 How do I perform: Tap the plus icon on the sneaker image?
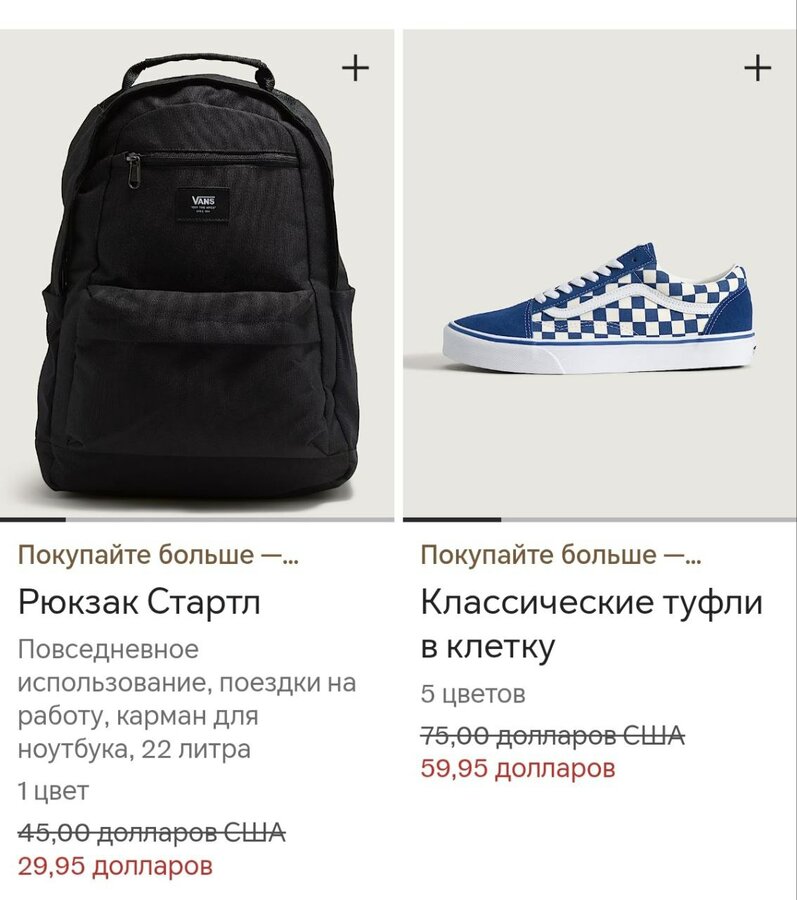[x=757, y=69]
